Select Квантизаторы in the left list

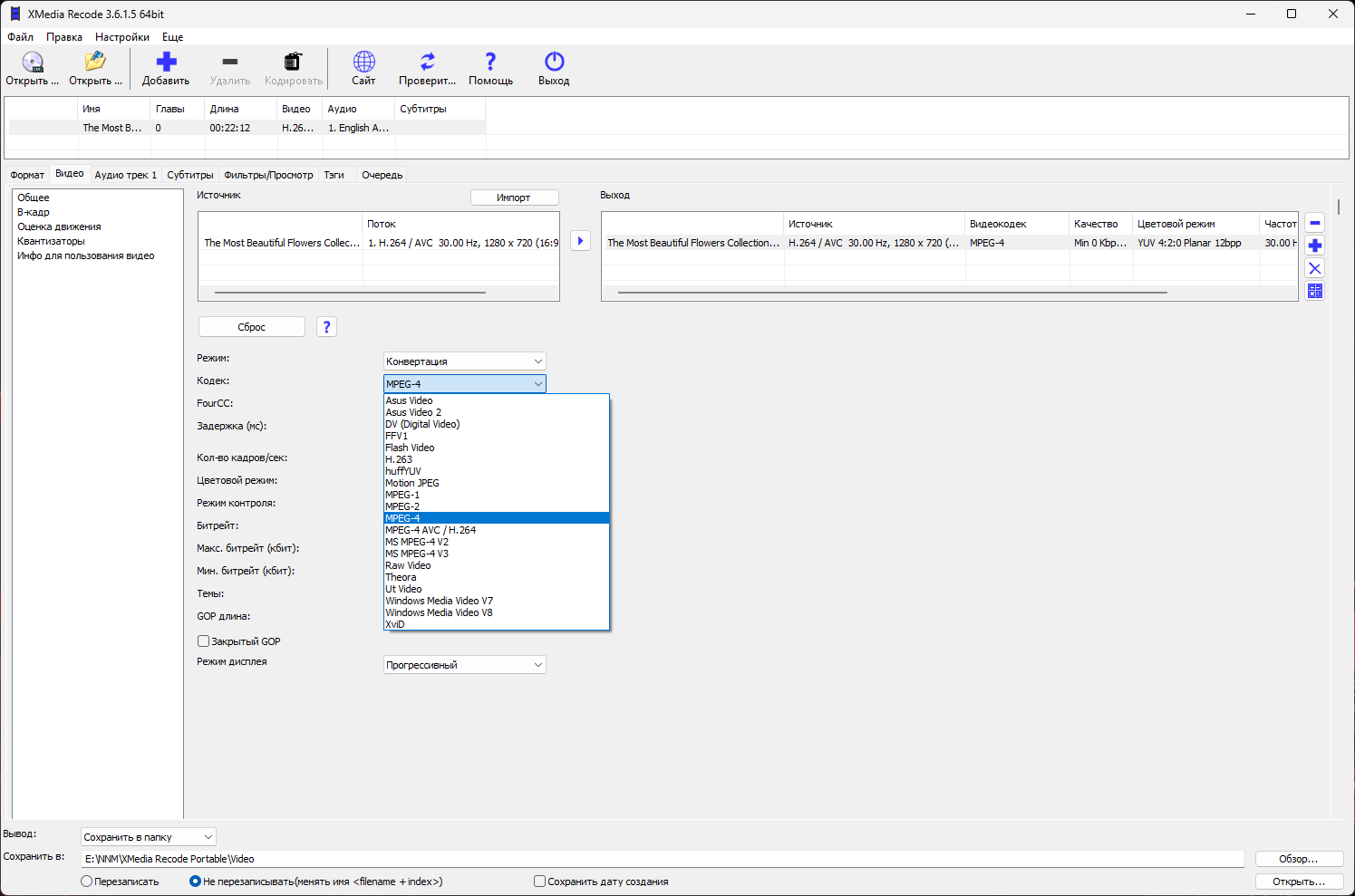point(51,241)
